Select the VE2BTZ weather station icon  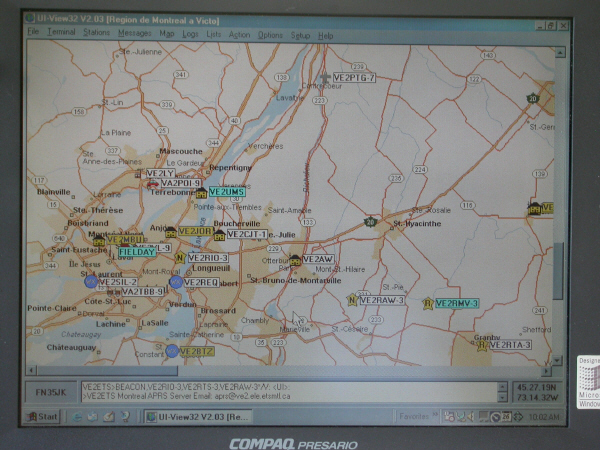coord(172,351)
